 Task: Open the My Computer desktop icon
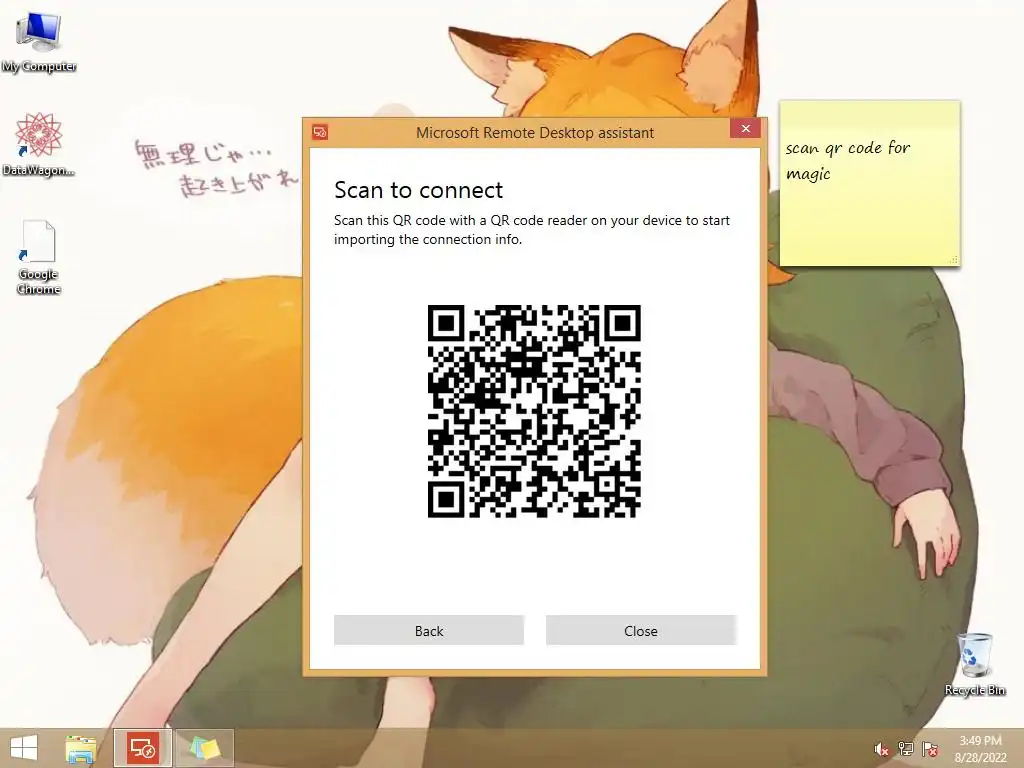pyautogui.click(x=39, y=41)
